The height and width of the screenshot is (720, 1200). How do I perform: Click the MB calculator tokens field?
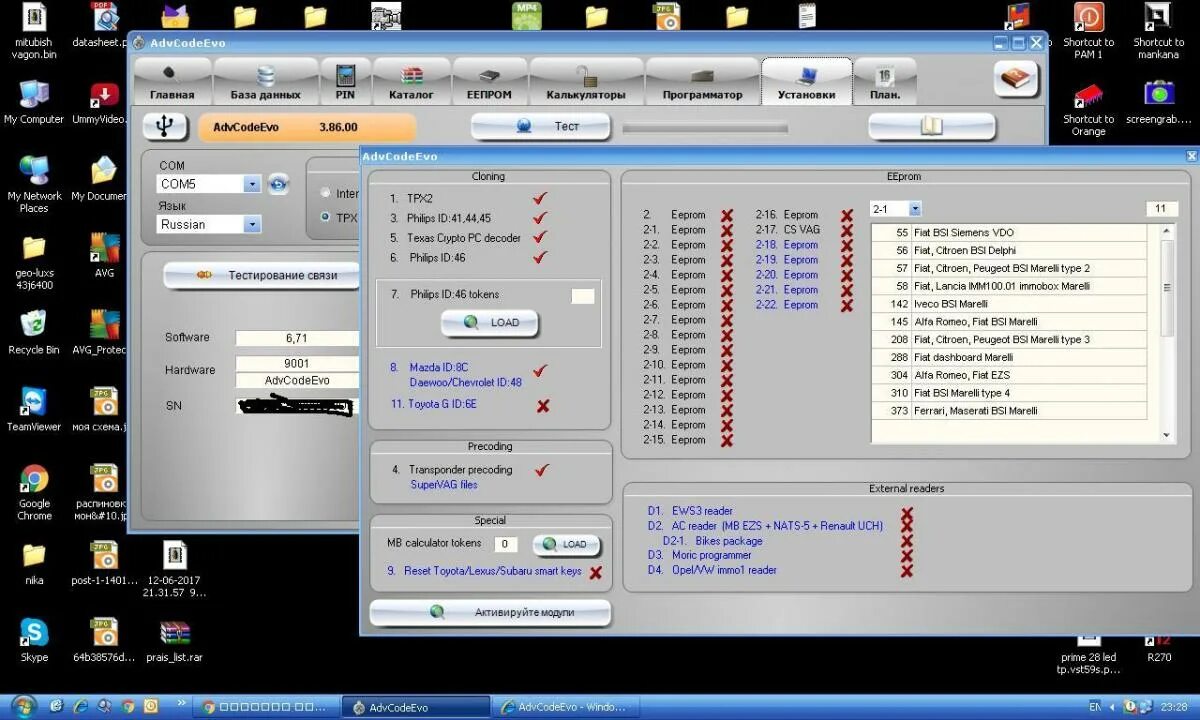(506, 544)
